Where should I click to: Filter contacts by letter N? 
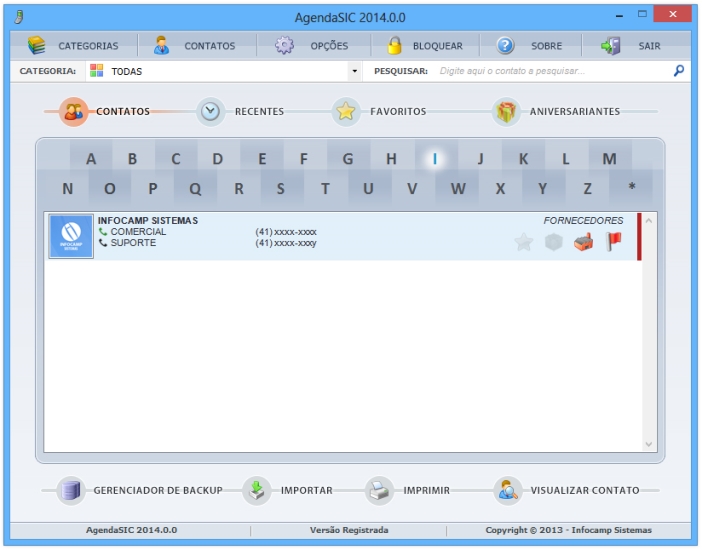coord(68,189)
